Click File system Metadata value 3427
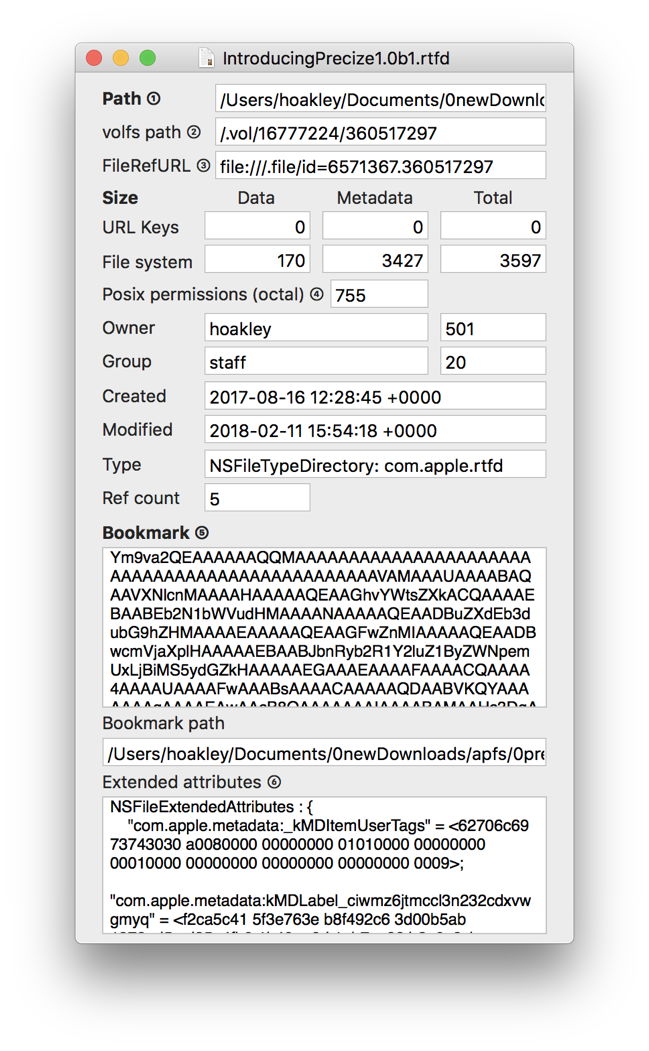This screenshot has height=1051, width=649. (x=375, y=260)
